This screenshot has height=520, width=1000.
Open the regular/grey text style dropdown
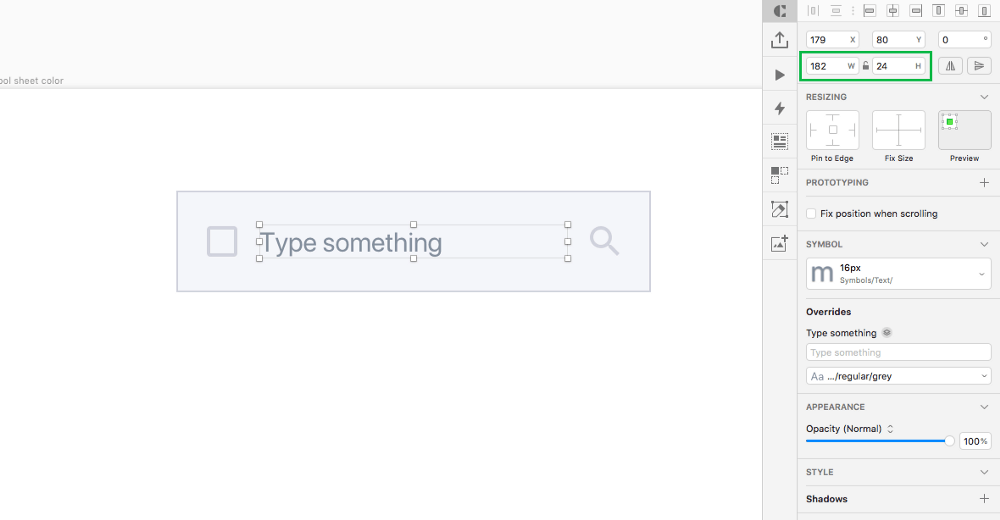[x=899, y=376]
